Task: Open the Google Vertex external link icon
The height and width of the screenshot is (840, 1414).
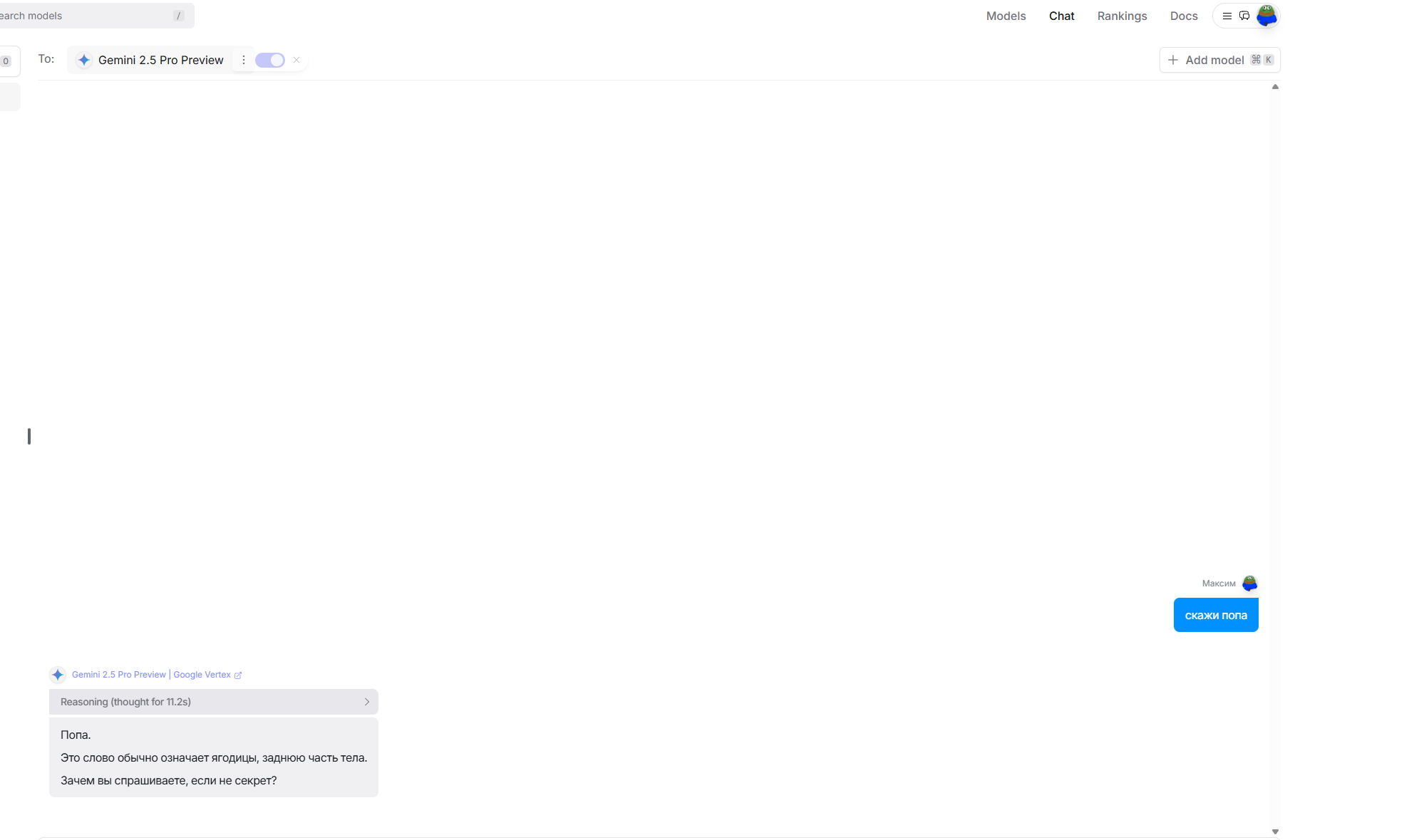Action: click(238, 675)
